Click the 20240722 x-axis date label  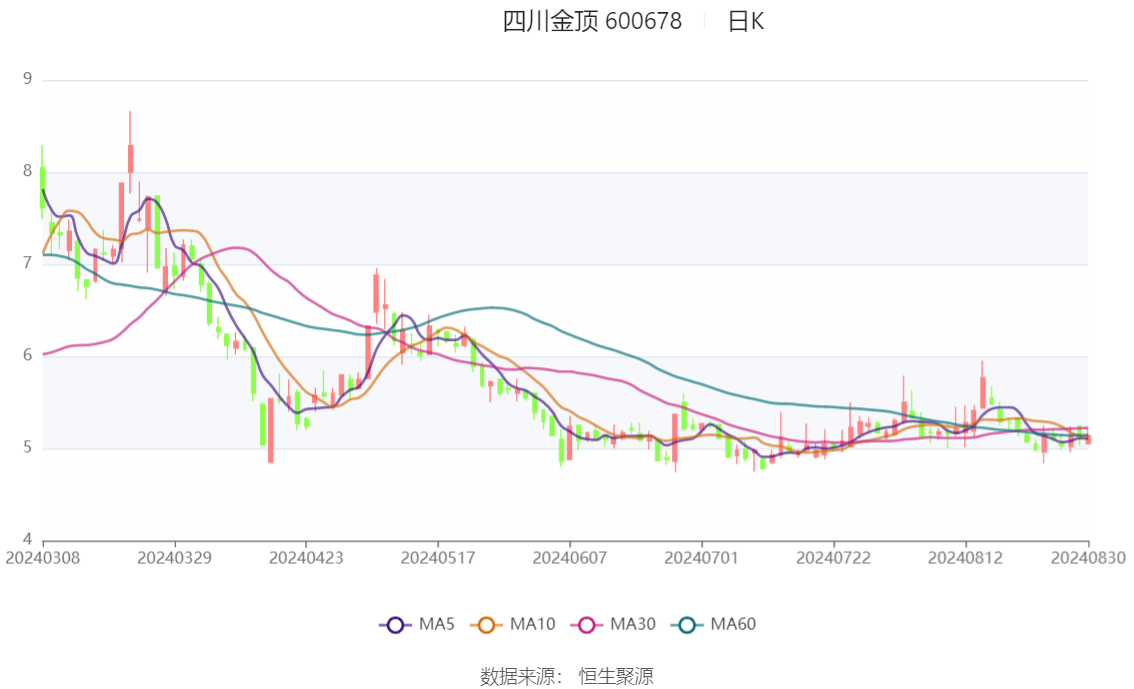pyautogui.click(x=833, y=558)
